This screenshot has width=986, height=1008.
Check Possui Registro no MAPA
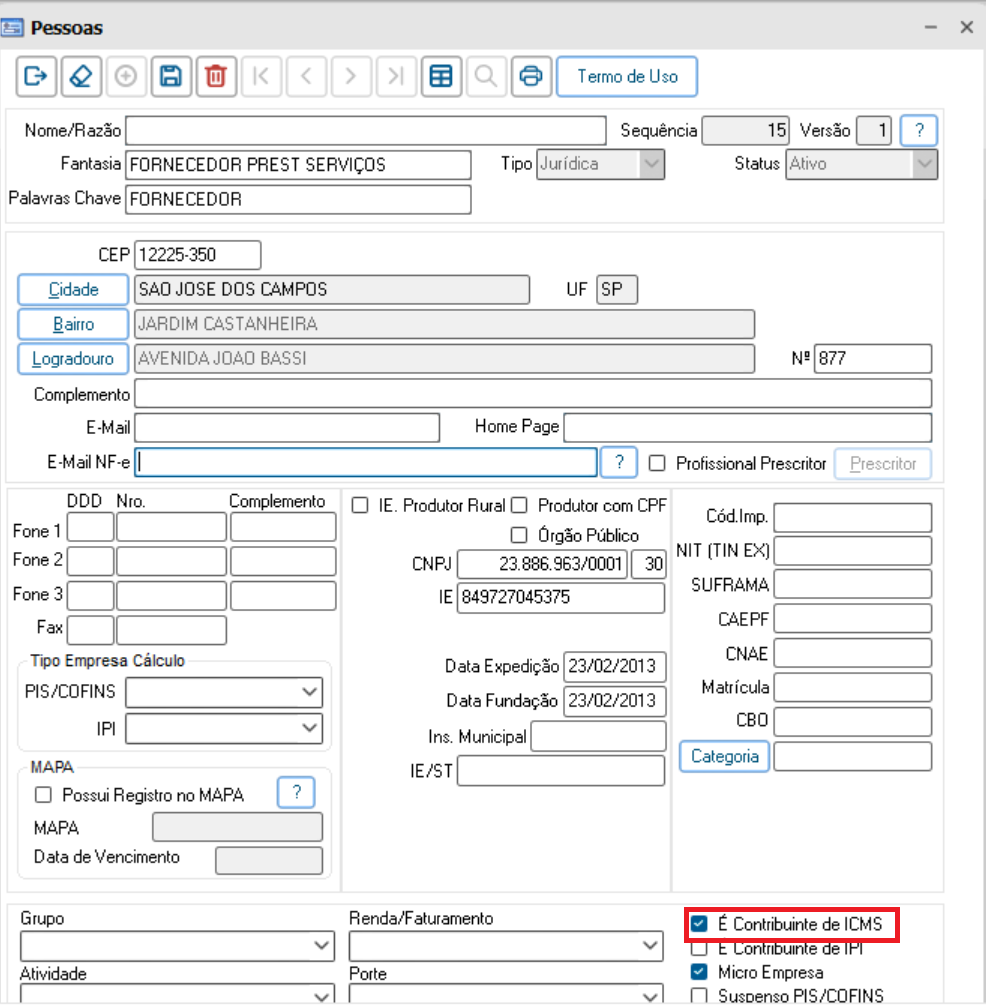coord(43,795)
